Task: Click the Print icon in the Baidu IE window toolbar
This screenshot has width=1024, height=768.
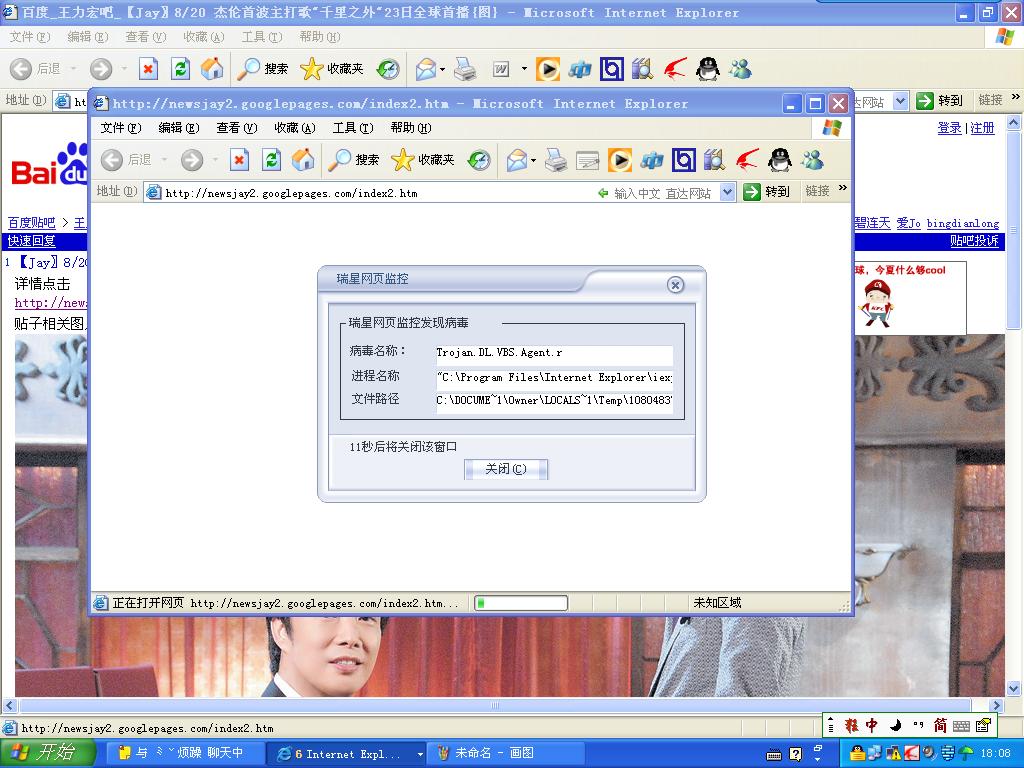Action: pyautogui.click(x=465, y=69)
